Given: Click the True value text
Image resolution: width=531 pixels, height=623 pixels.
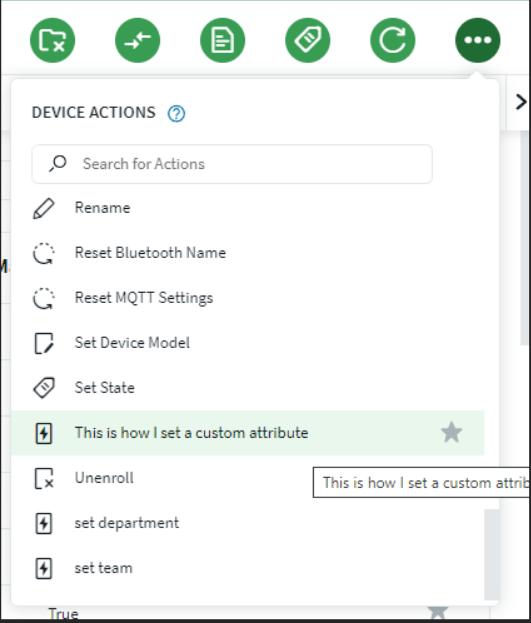Looking at the screenshot, I should pyautogui.click(x=64, y=614).
